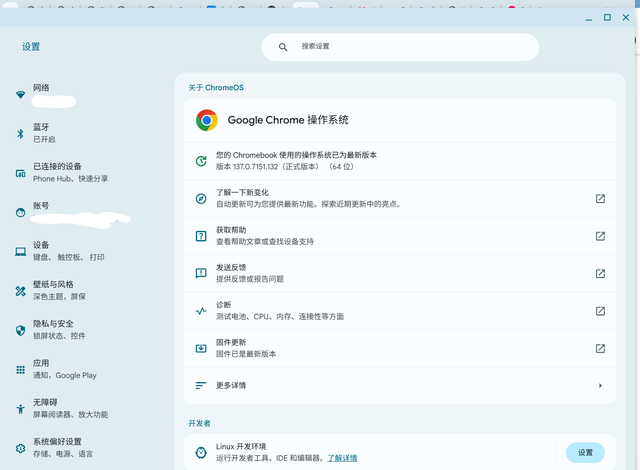
Task: Click the 已连接的设备 devices icon
Action: pyautogui.click(x=20, y=173)
